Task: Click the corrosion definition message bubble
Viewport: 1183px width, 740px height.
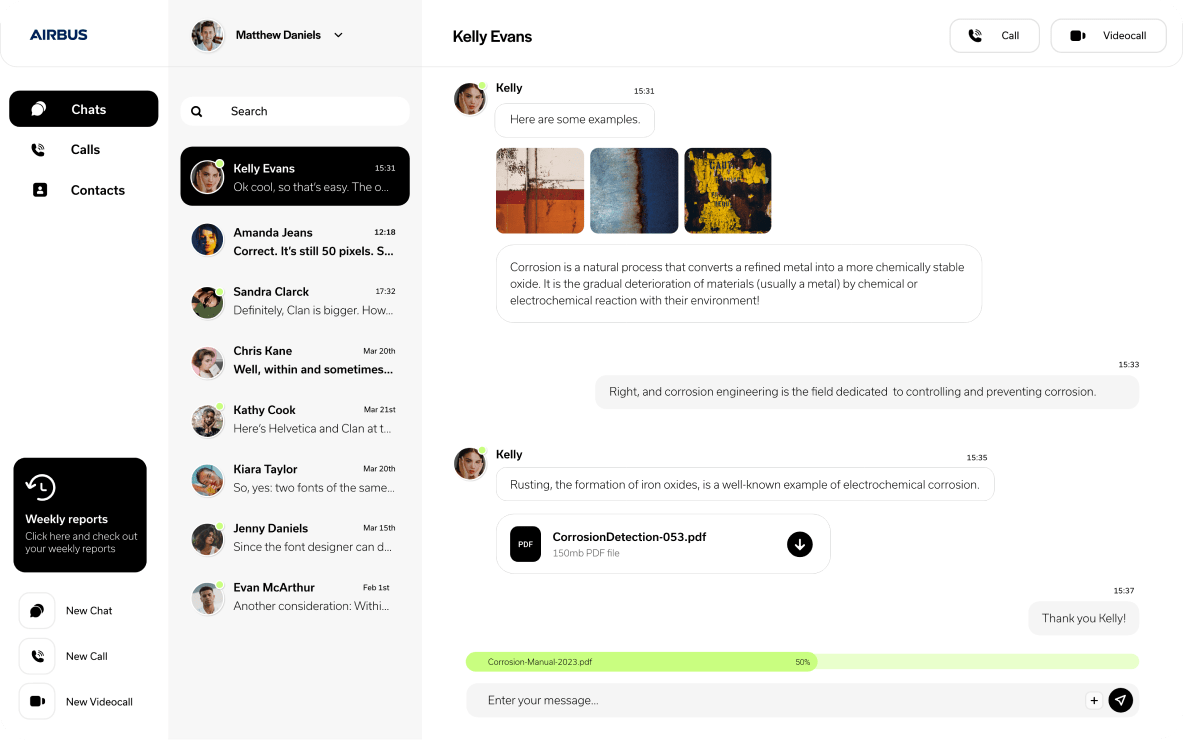Action: (739, 284)
